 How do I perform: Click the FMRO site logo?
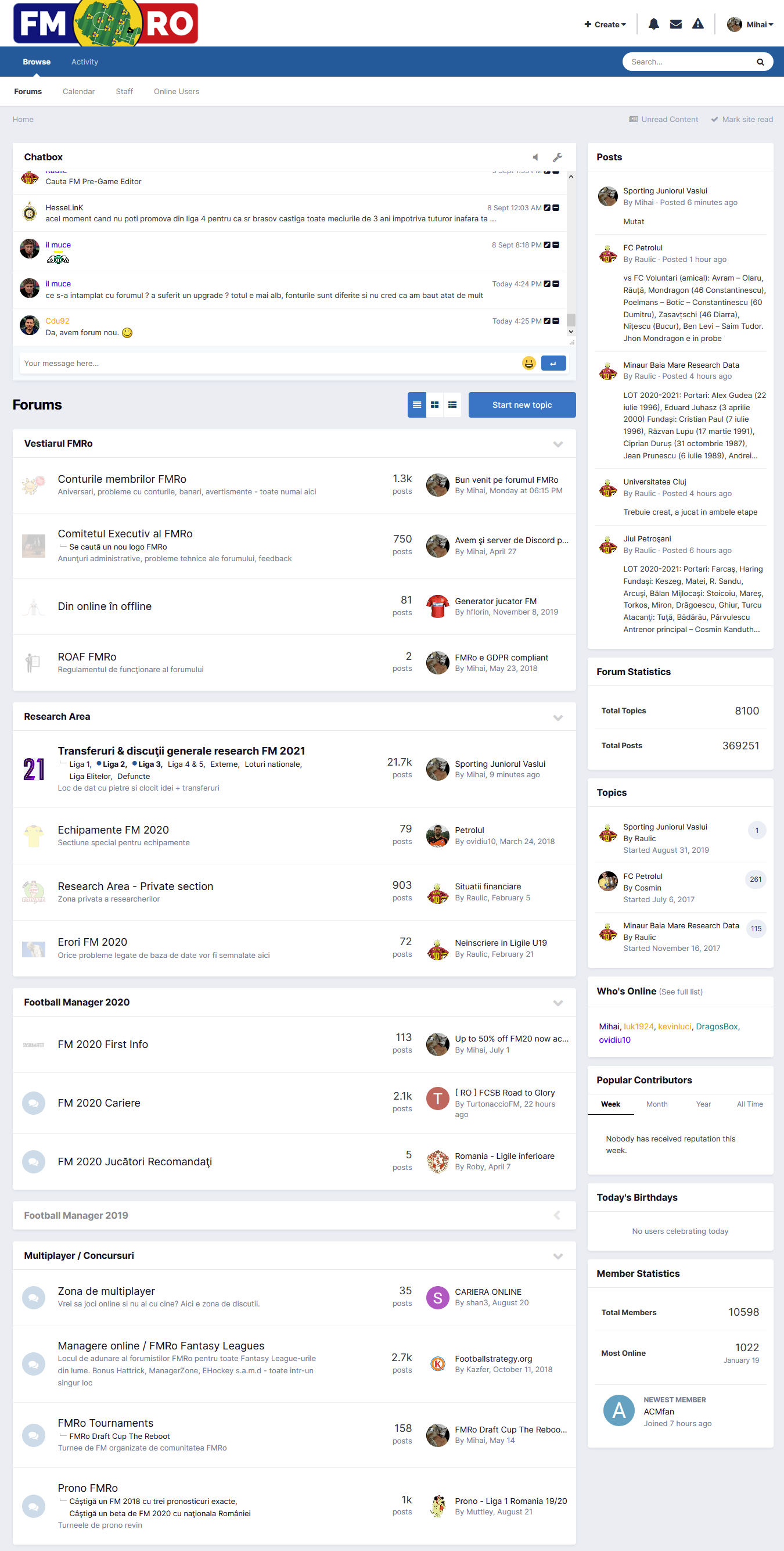(x=106, y=23)
